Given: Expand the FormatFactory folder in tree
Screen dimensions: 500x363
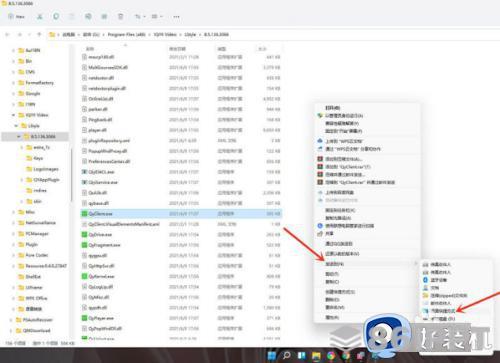Looking at the screenshot, I should [13, 83].
